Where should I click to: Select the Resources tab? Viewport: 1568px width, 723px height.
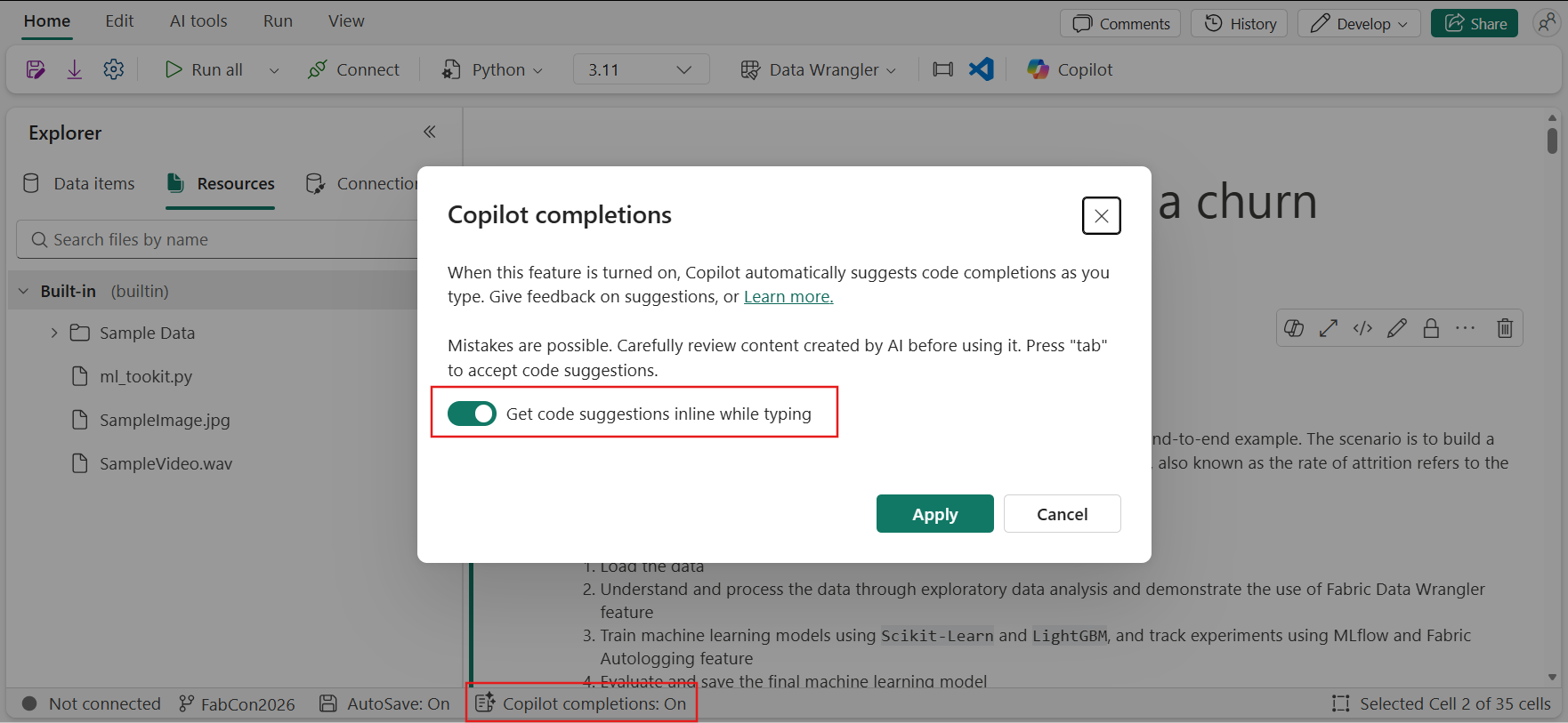(x=221, y=183)
